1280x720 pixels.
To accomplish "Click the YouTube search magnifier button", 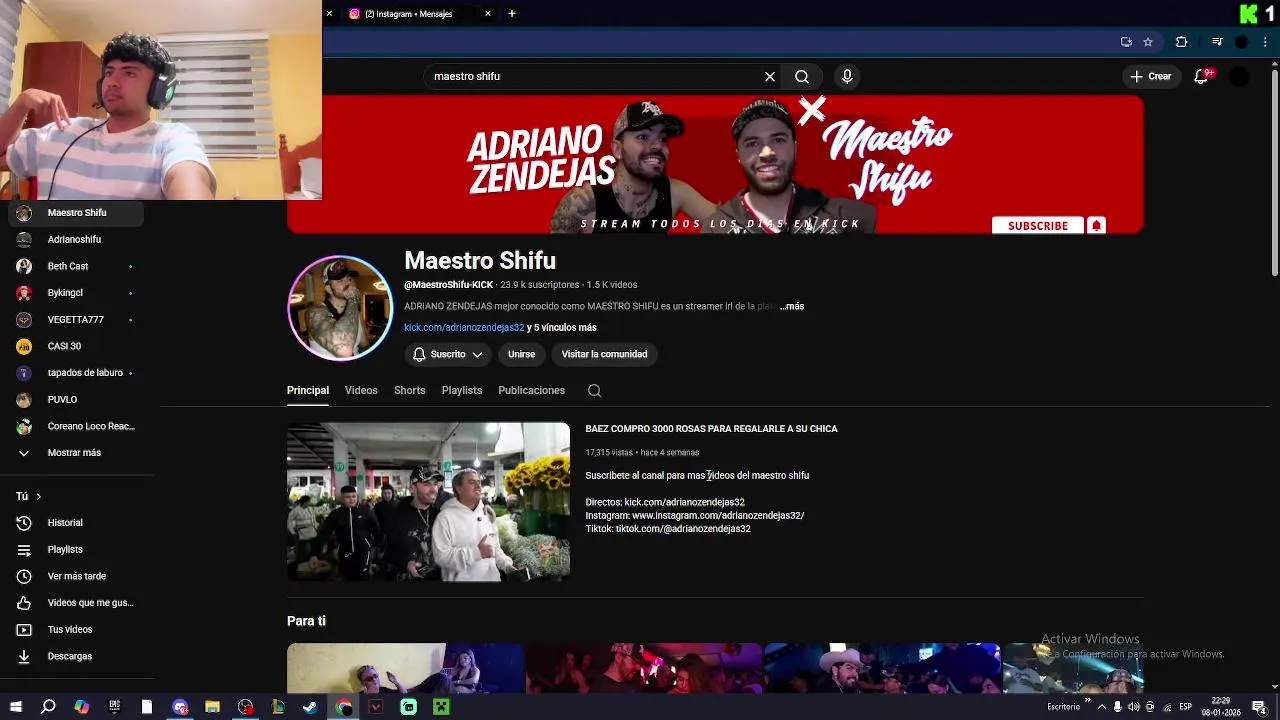I will [x=802, y=76].
